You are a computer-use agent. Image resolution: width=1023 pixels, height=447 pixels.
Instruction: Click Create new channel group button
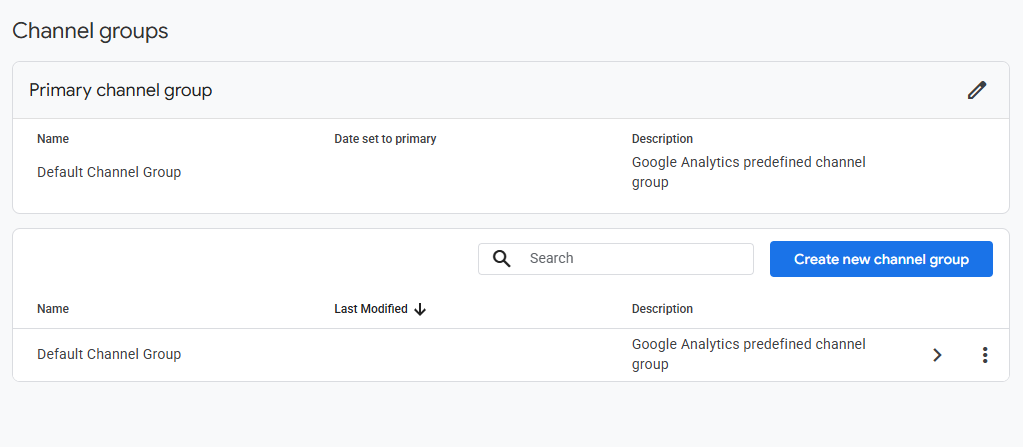point(881,259)
